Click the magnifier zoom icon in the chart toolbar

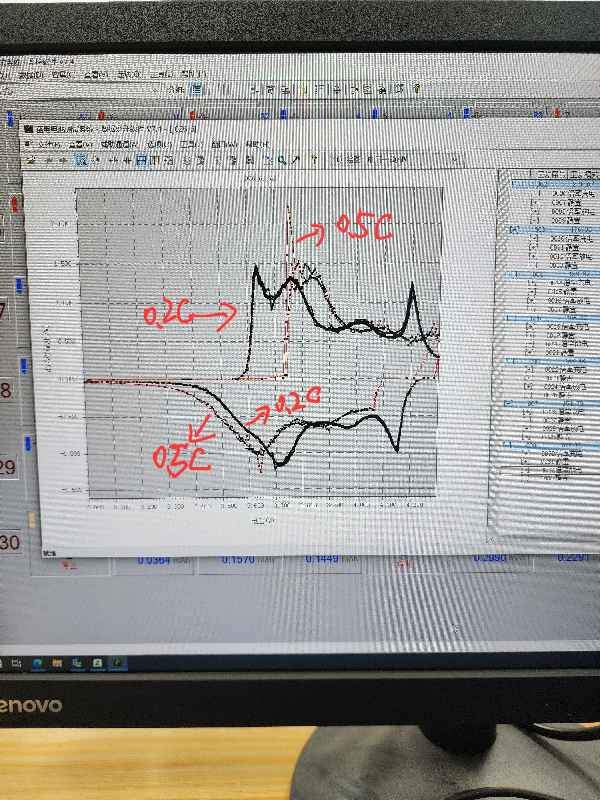click(282, 160)
